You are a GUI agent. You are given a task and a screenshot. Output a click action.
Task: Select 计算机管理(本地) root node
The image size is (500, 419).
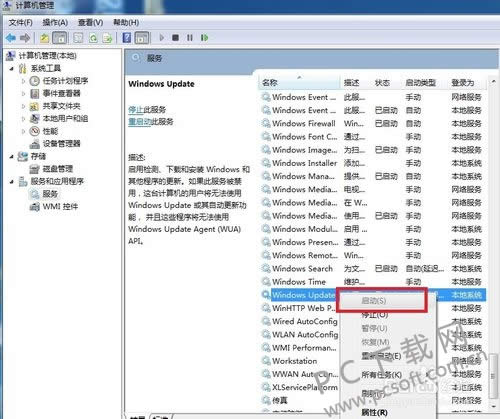47,55
